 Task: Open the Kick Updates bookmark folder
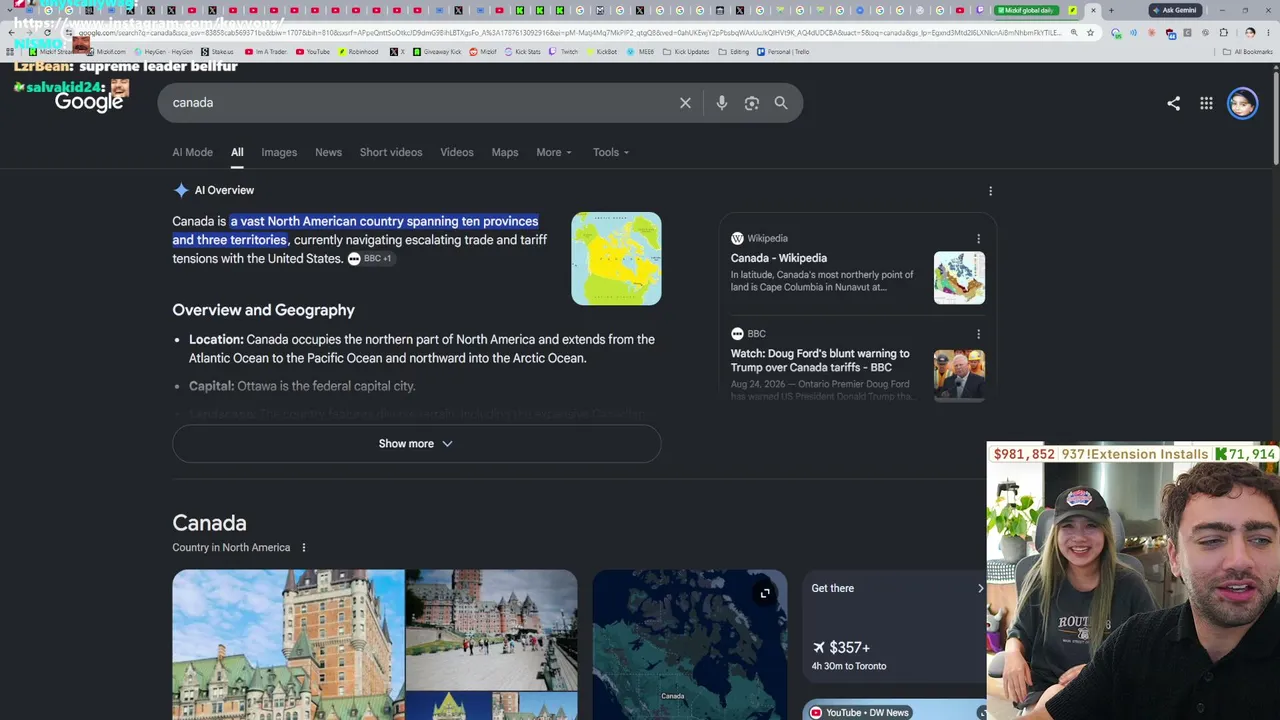tap(686, 52)
